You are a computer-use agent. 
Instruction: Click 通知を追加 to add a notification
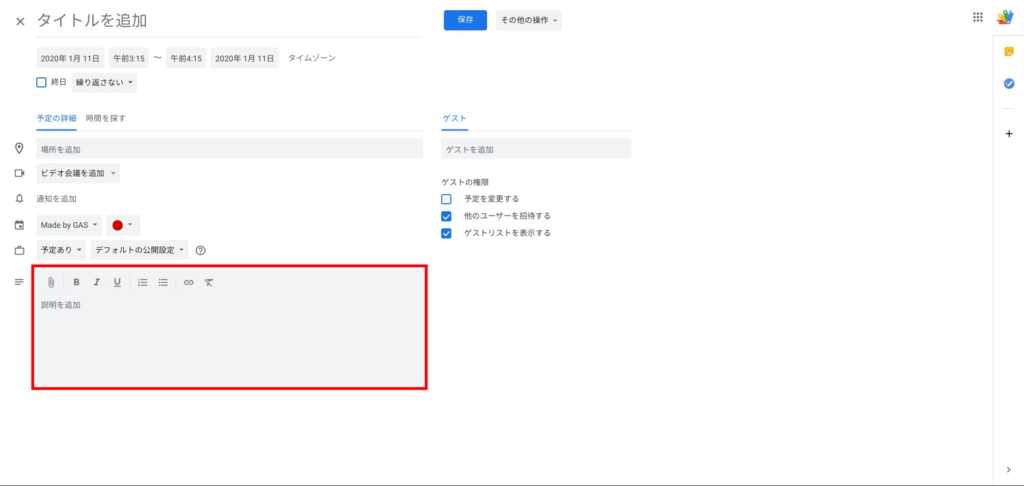click(56, 199)
